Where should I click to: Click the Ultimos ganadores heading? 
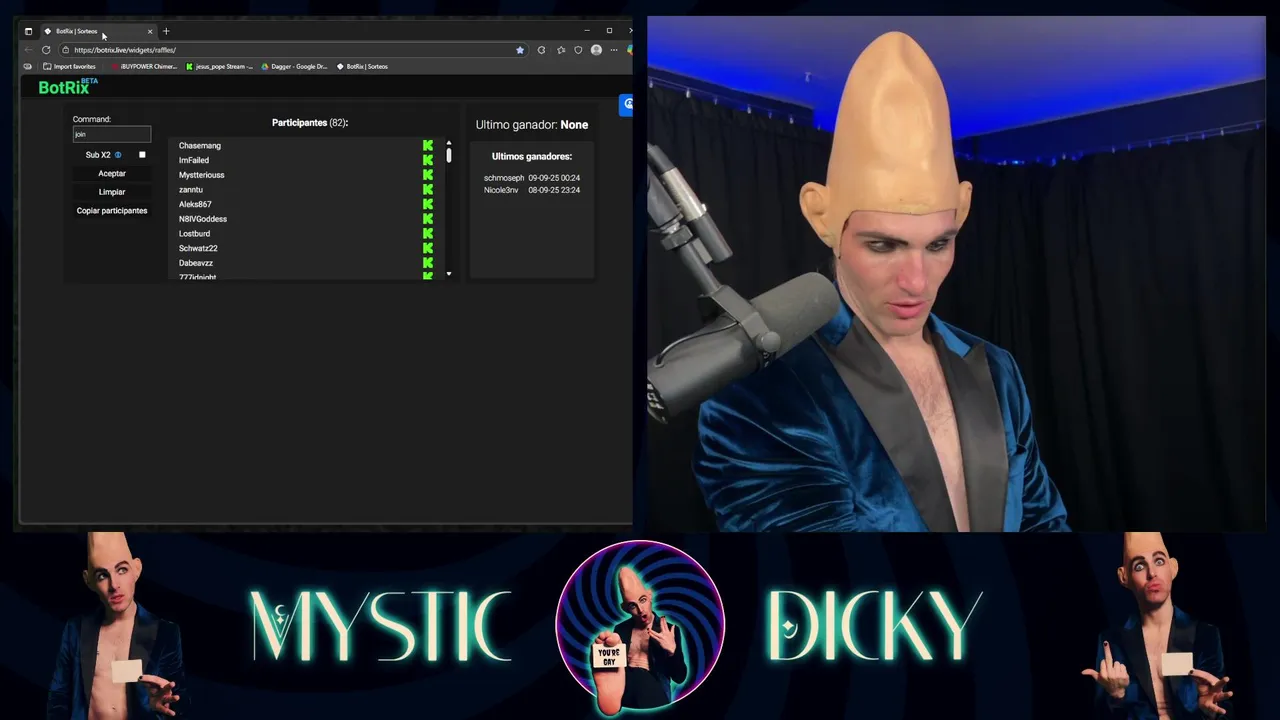tap(532, 157)
